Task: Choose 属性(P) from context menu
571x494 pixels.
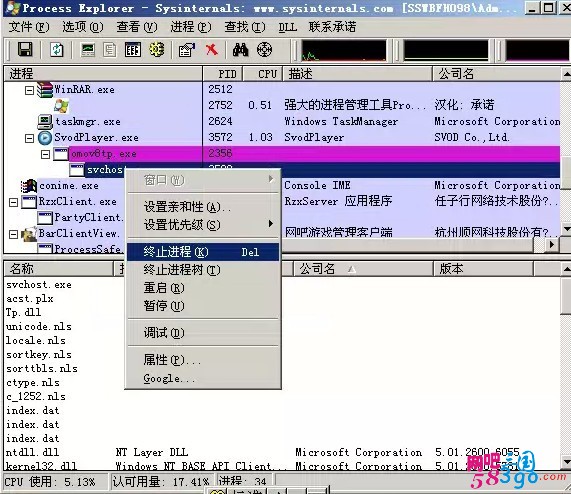Action: [x=204, y=360]
